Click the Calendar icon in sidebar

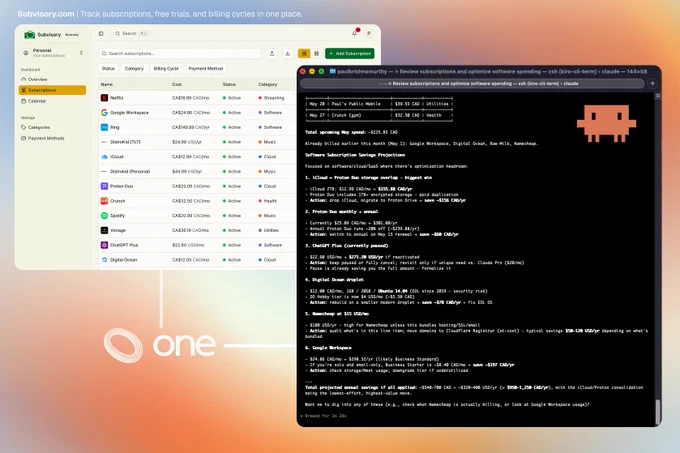(23, 101)
